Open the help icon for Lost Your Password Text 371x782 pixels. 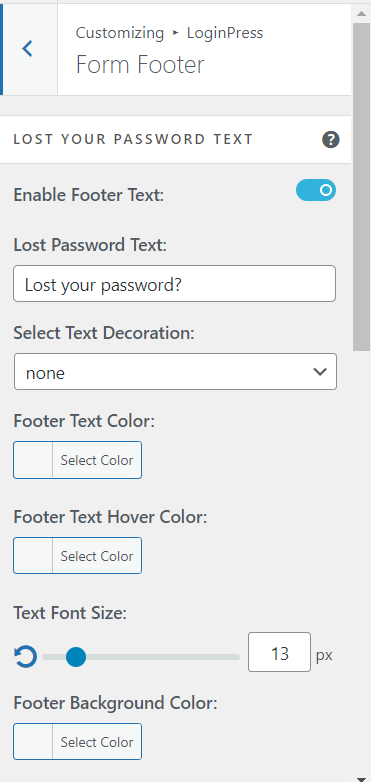[x=331, y=140]
